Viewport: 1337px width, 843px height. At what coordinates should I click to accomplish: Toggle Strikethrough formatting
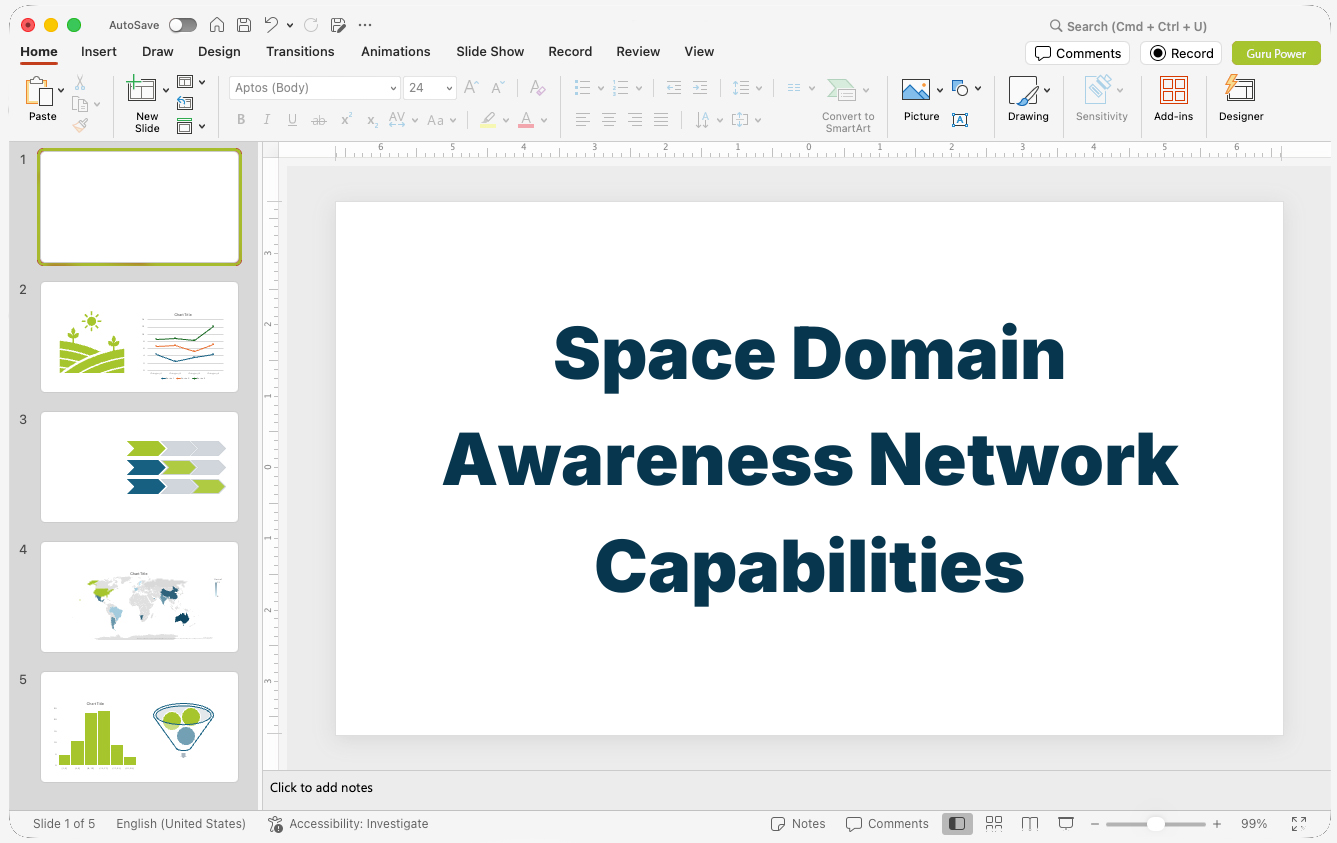coord(319,120)
